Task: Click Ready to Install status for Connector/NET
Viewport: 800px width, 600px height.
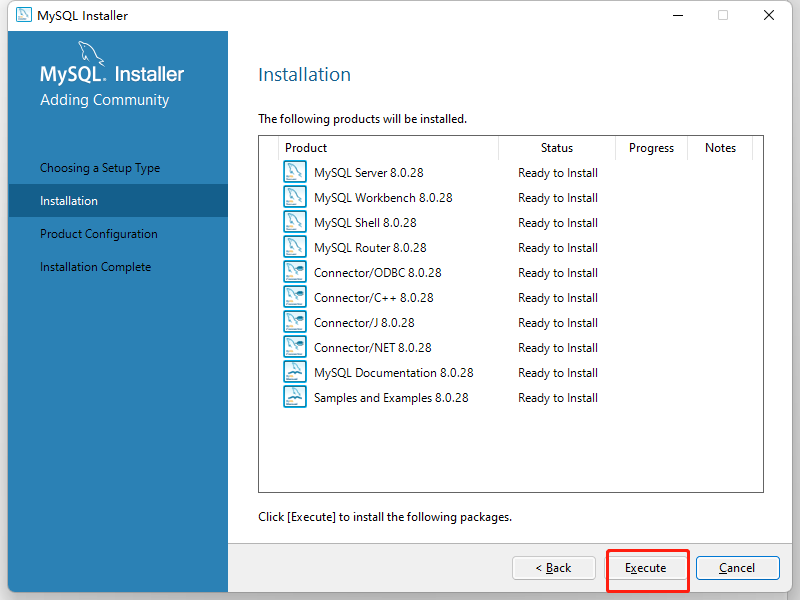Action: pos(558,348)
